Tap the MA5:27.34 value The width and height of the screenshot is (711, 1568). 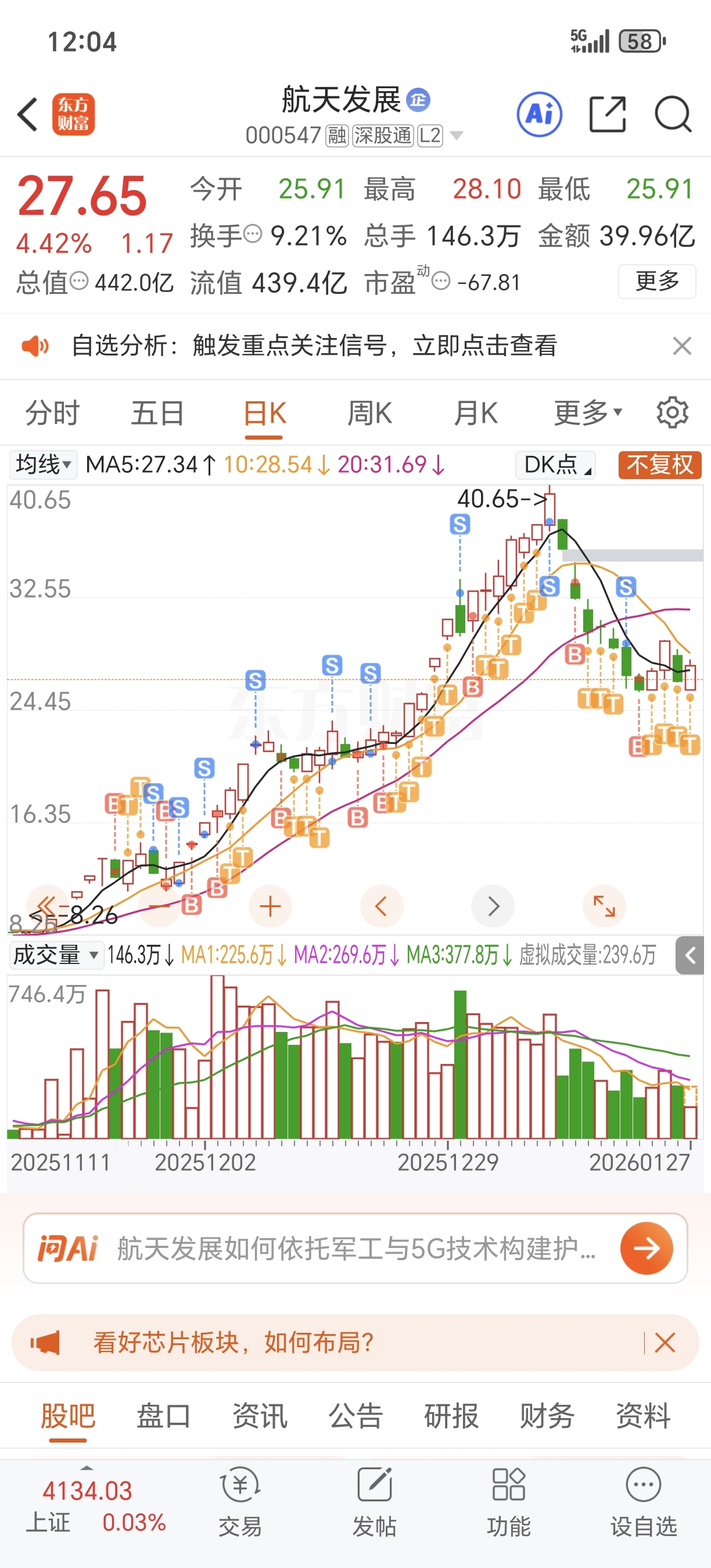click(150, 465)
